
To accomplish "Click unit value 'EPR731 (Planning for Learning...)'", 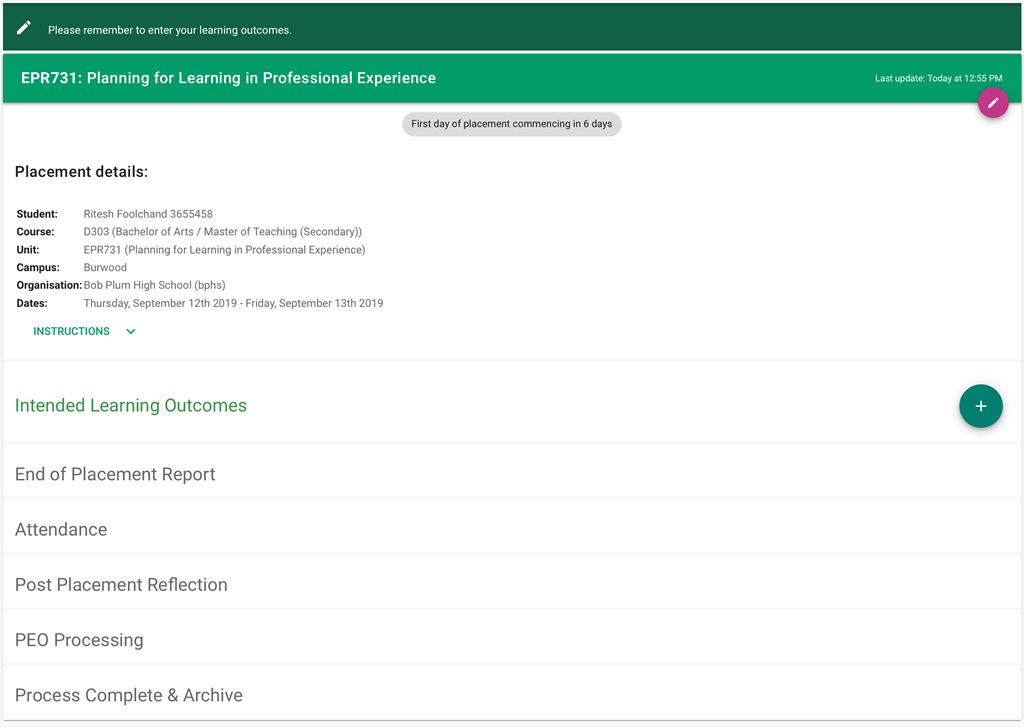I will click(225, 250).
